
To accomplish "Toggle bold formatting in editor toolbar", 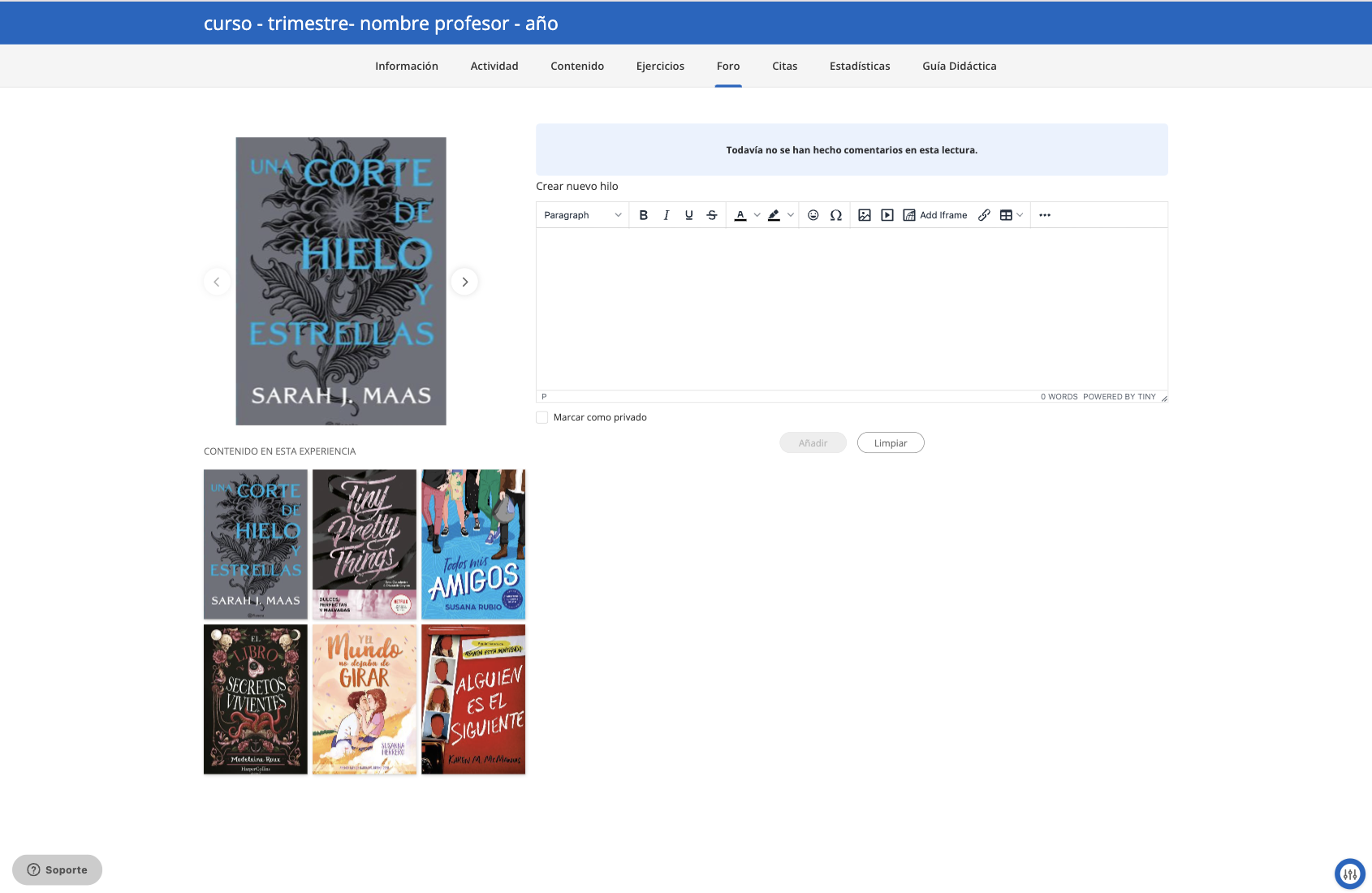I will pos(644,215).
